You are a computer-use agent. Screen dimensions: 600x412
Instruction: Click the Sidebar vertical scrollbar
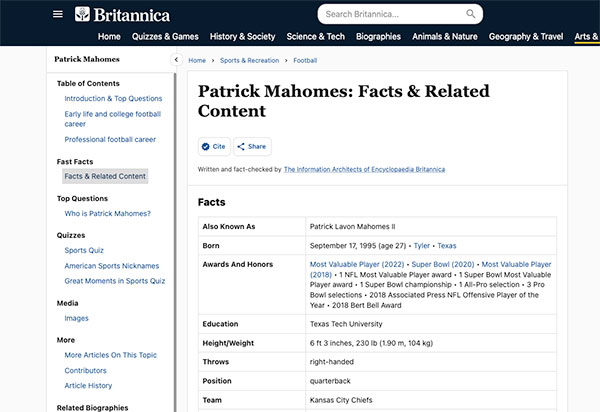tap(175, 242)
